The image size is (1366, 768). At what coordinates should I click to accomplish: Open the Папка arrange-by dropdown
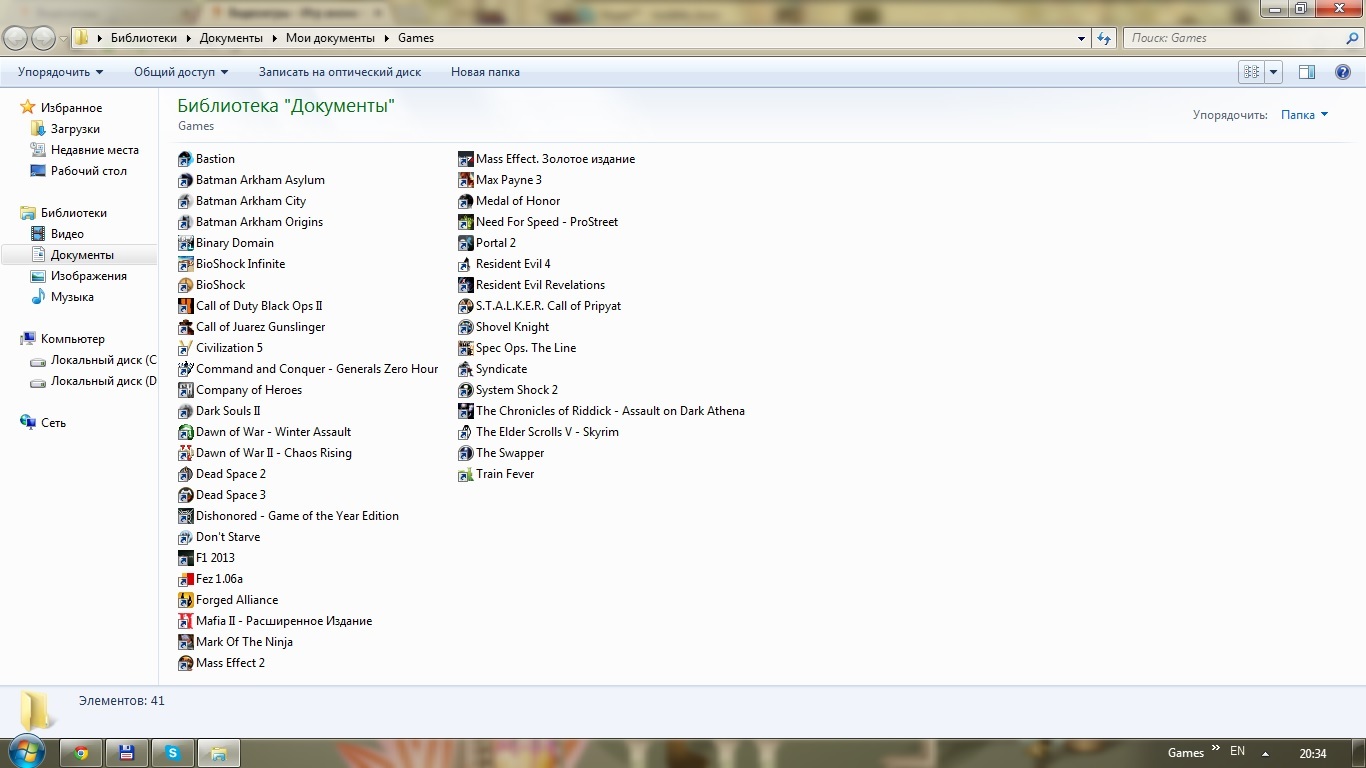coord(1304,115)
